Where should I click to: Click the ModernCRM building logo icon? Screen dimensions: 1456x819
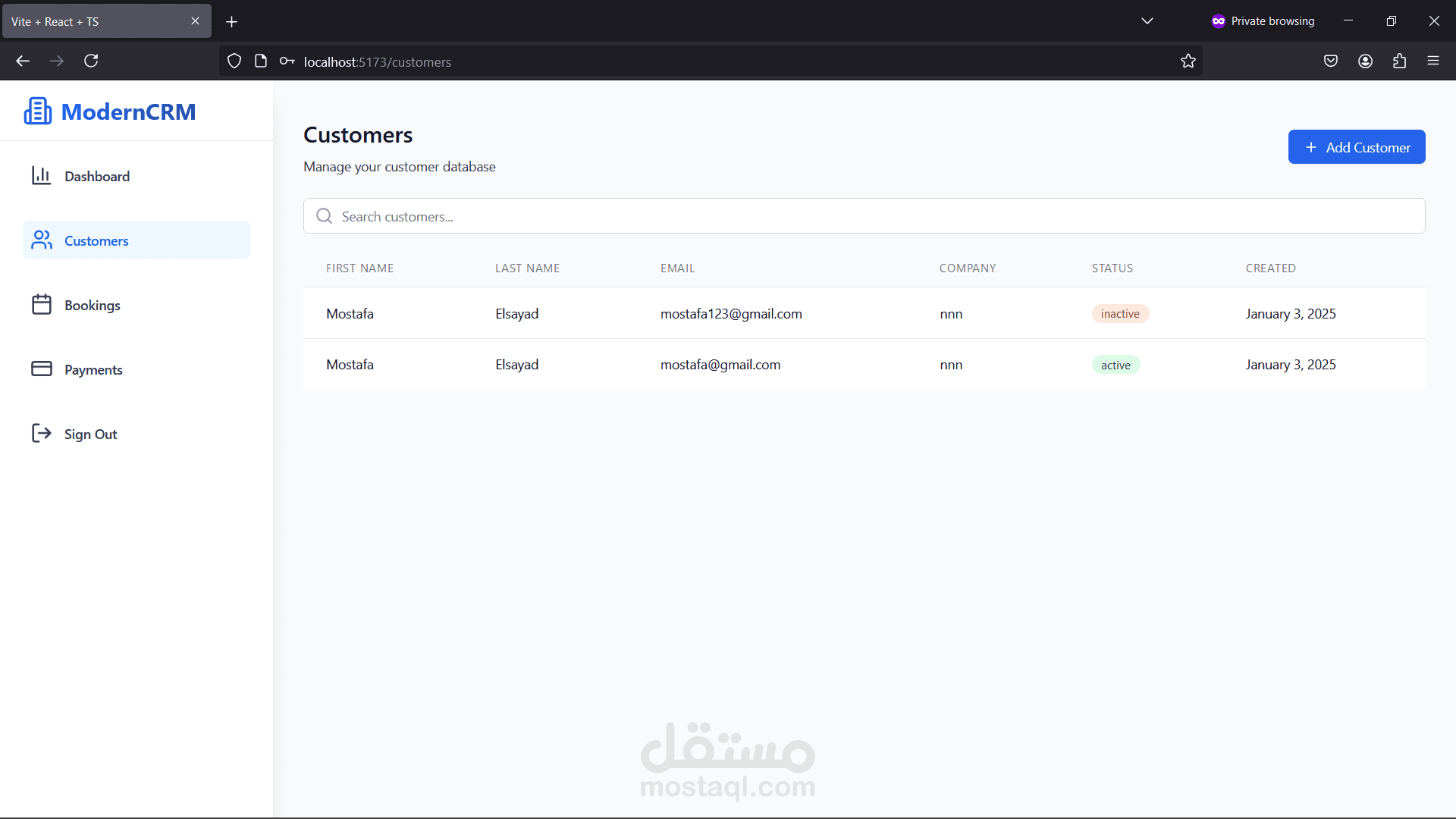point(37,111)
